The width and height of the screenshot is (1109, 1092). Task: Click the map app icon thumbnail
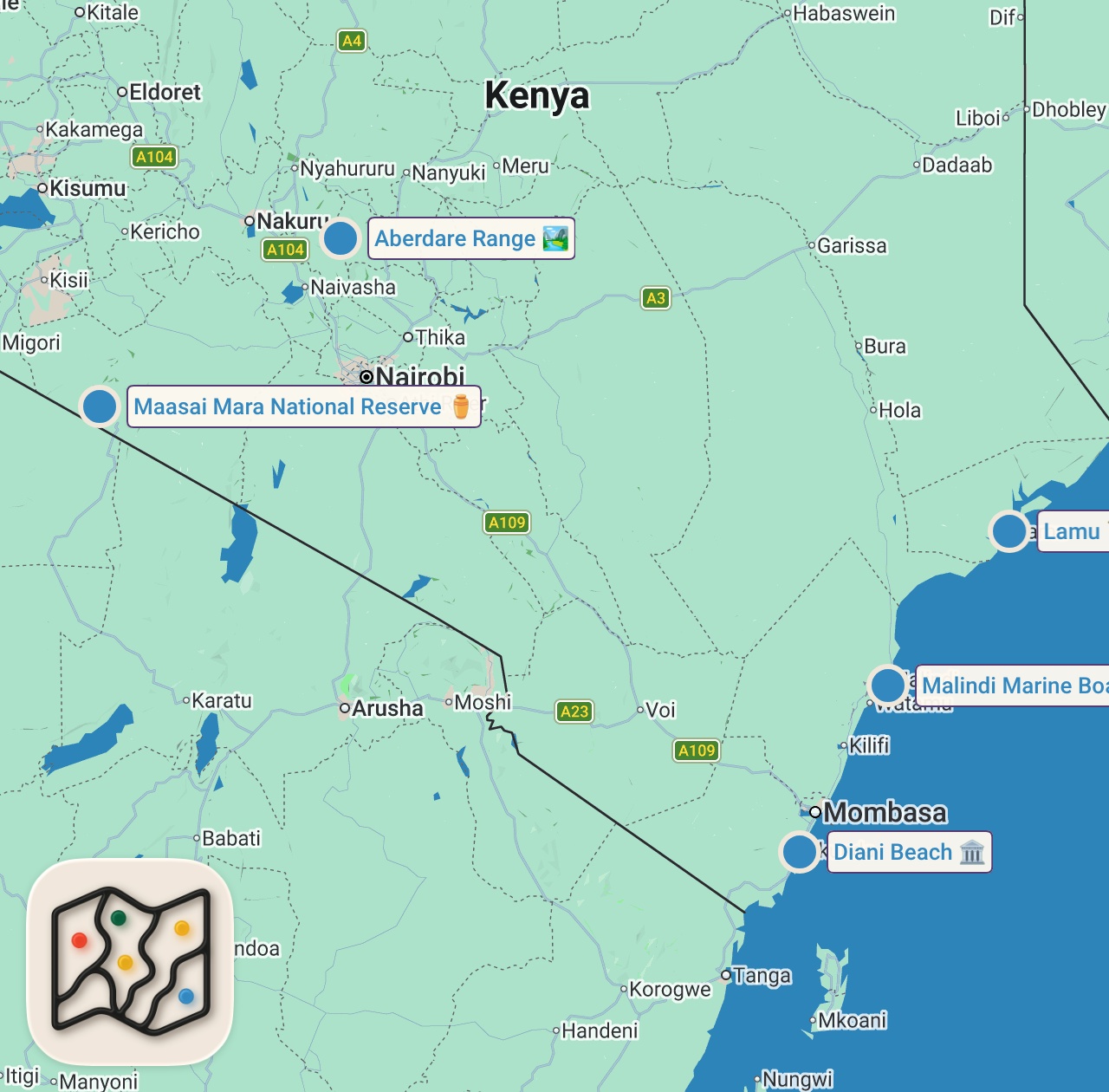click(131, 962)
